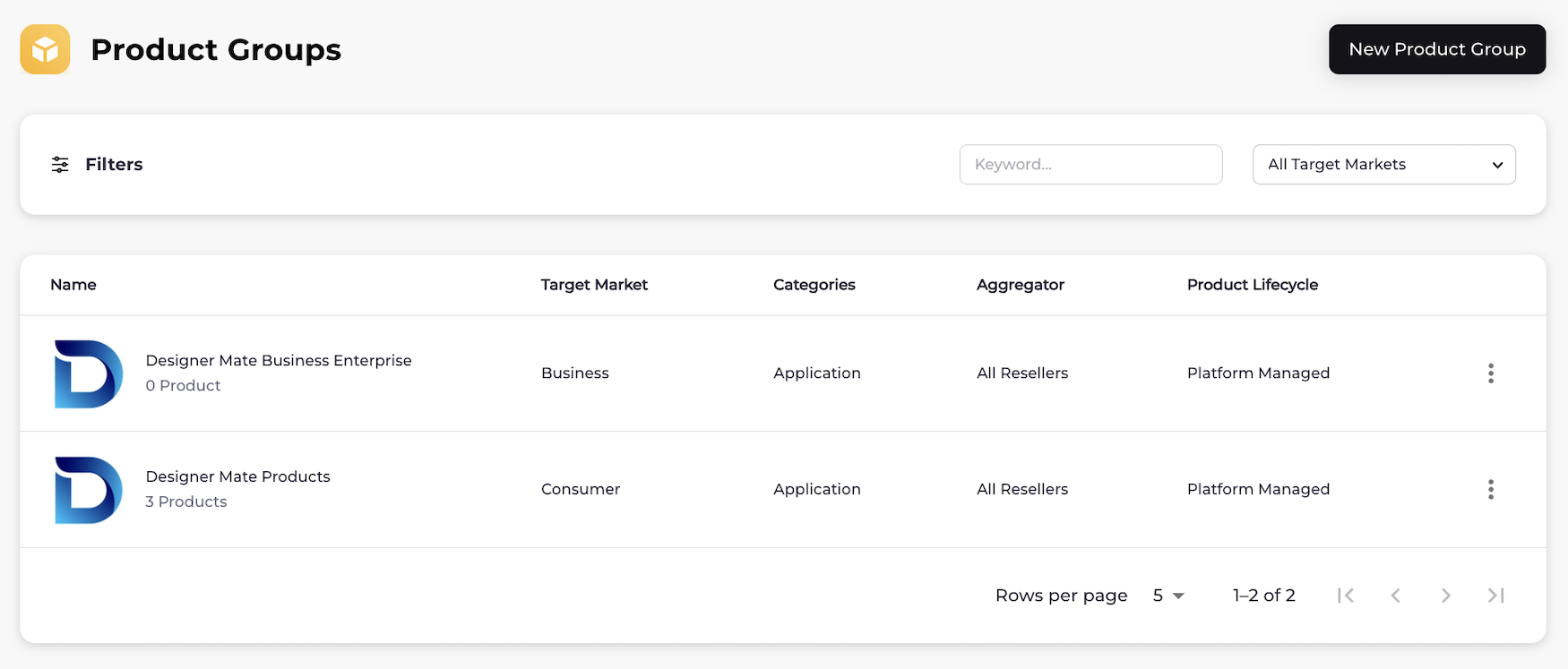Click the '1–2 of 2' pagination text
The width and height of the screenshot is (1568, 669).
tap(1263, 596)
